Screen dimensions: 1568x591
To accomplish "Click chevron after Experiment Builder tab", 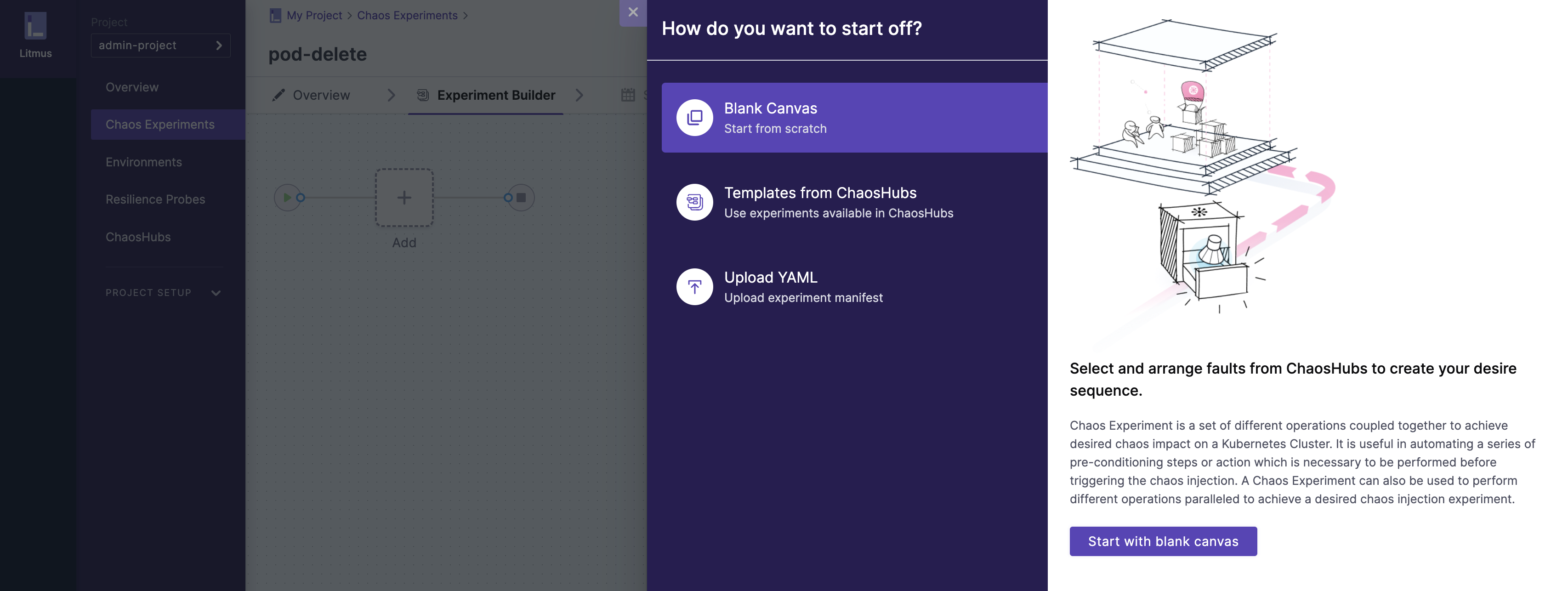I will click(579, 95).
